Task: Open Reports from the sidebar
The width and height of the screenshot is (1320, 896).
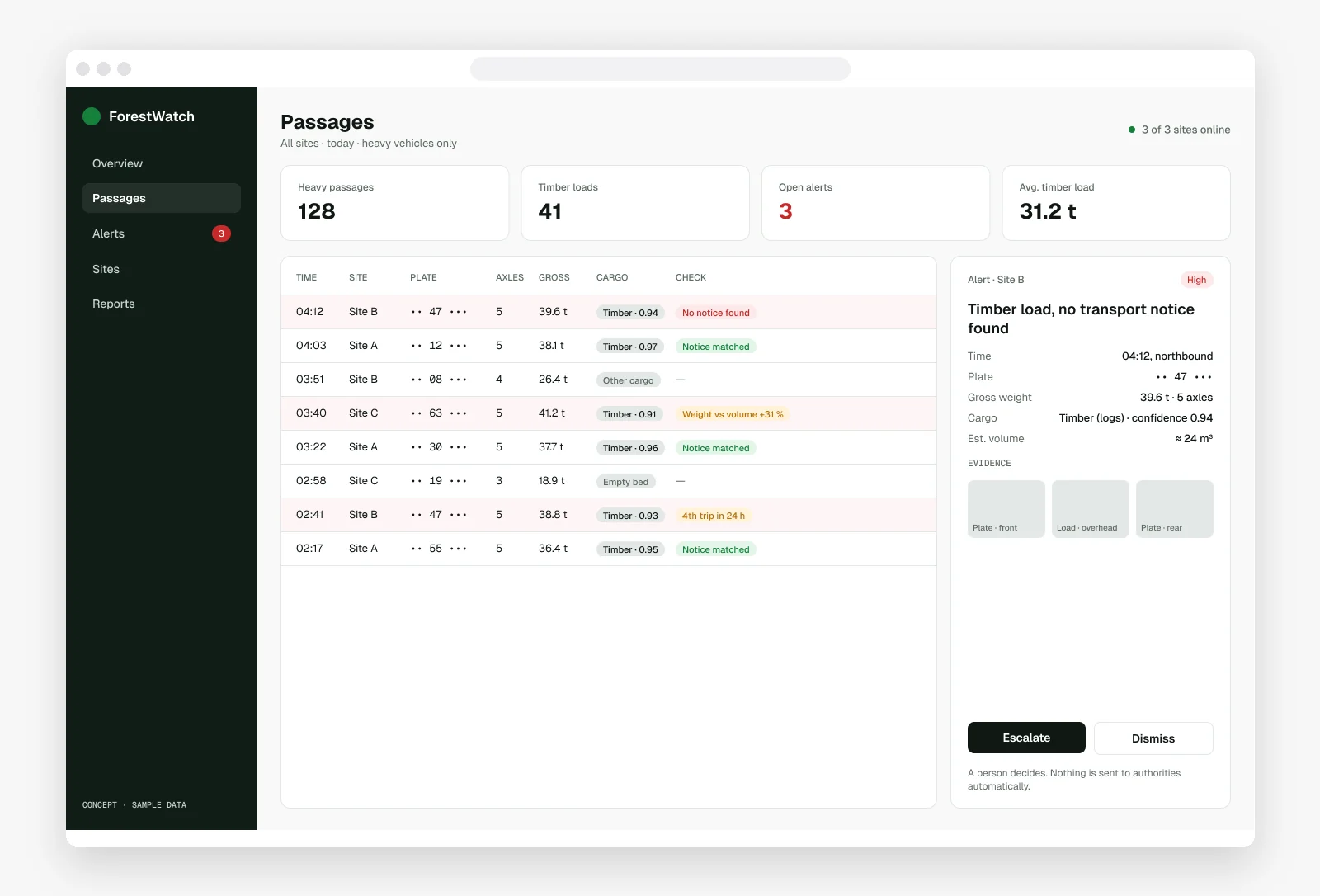Action: [x=162, y=304]
